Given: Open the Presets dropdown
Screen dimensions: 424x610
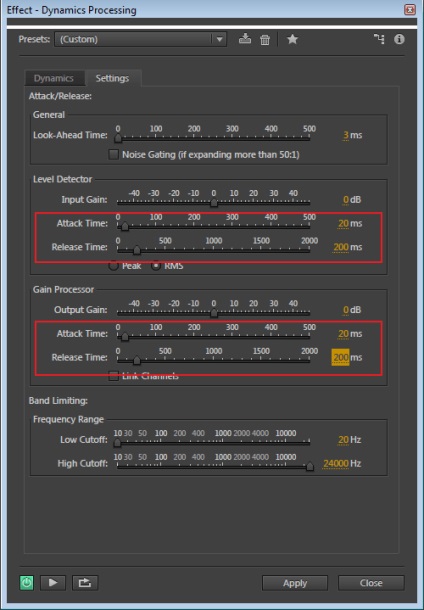Looking at the screenshot, I should (140, 39).
